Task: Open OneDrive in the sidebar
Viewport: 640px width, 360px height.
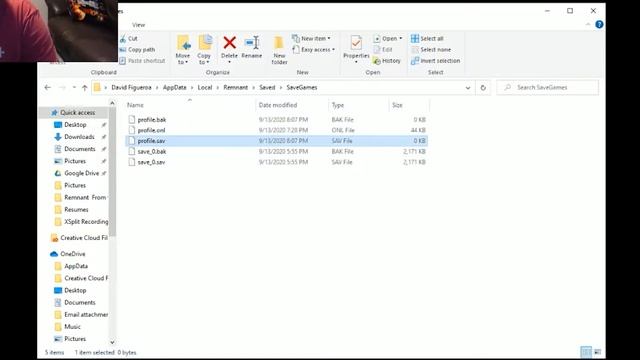Action: coord(68,254)
